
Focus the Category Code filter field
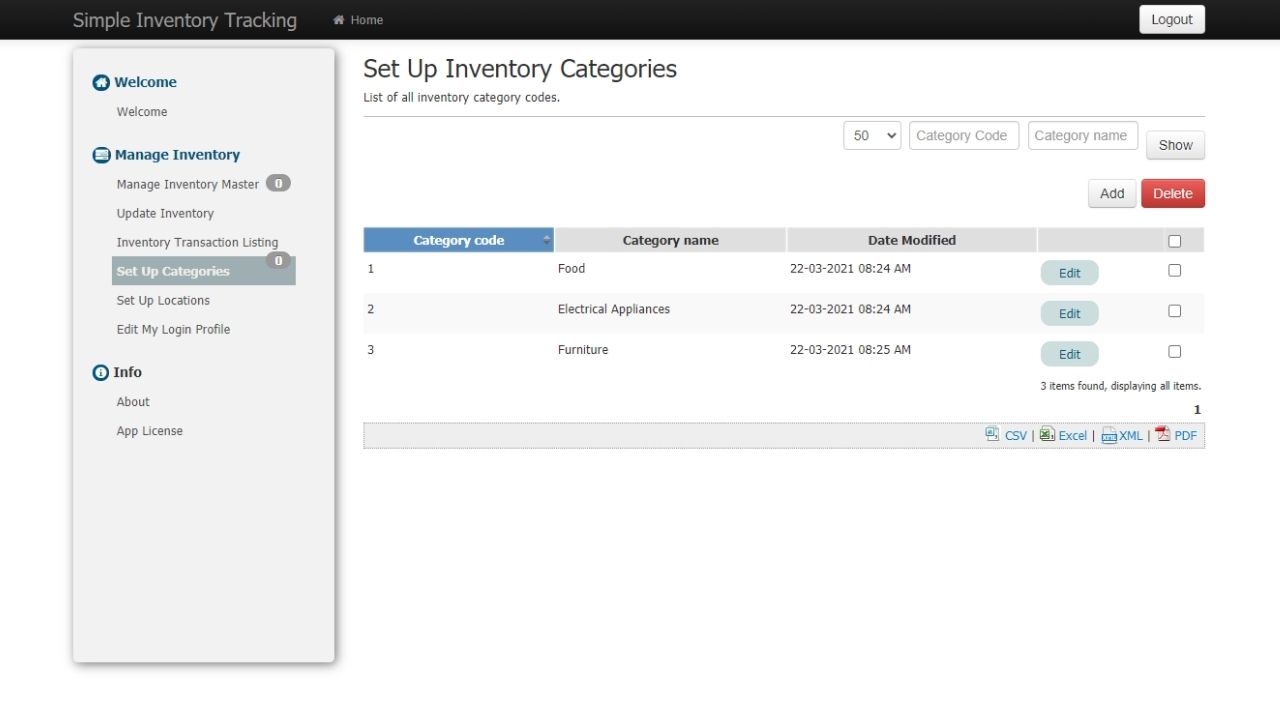coord(964,136)
